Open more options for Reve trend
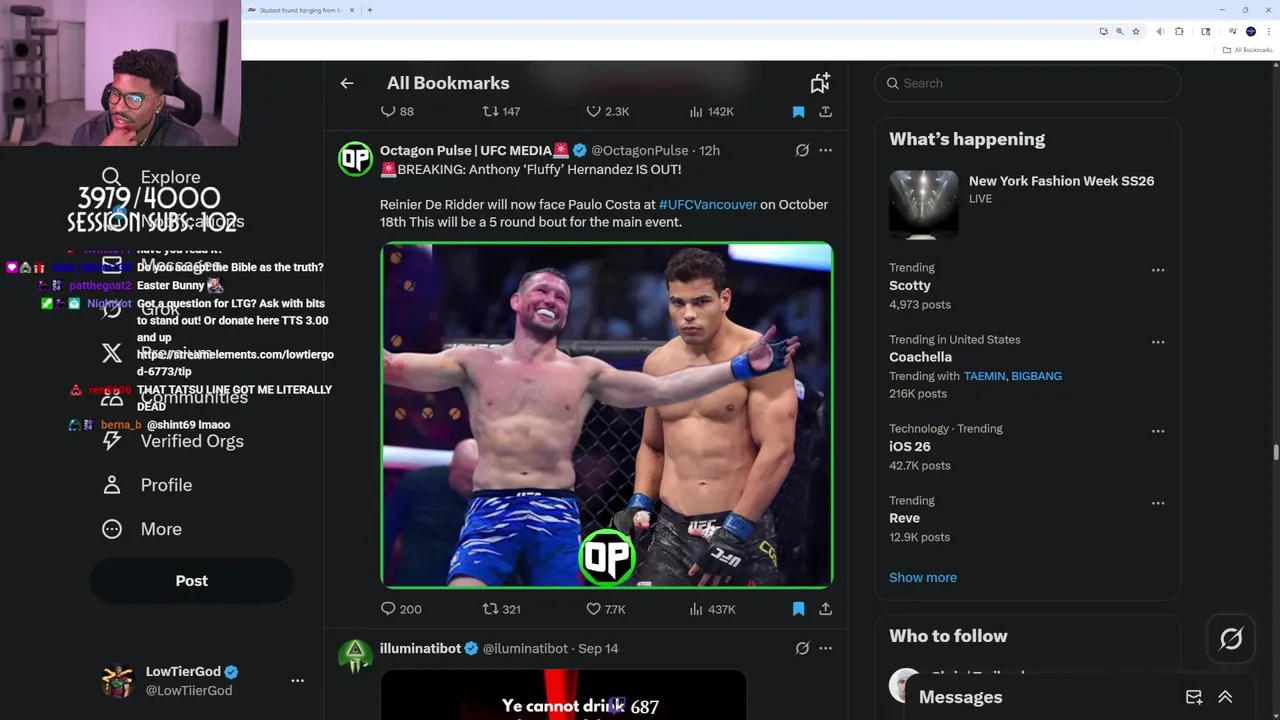 point(1158,503)
